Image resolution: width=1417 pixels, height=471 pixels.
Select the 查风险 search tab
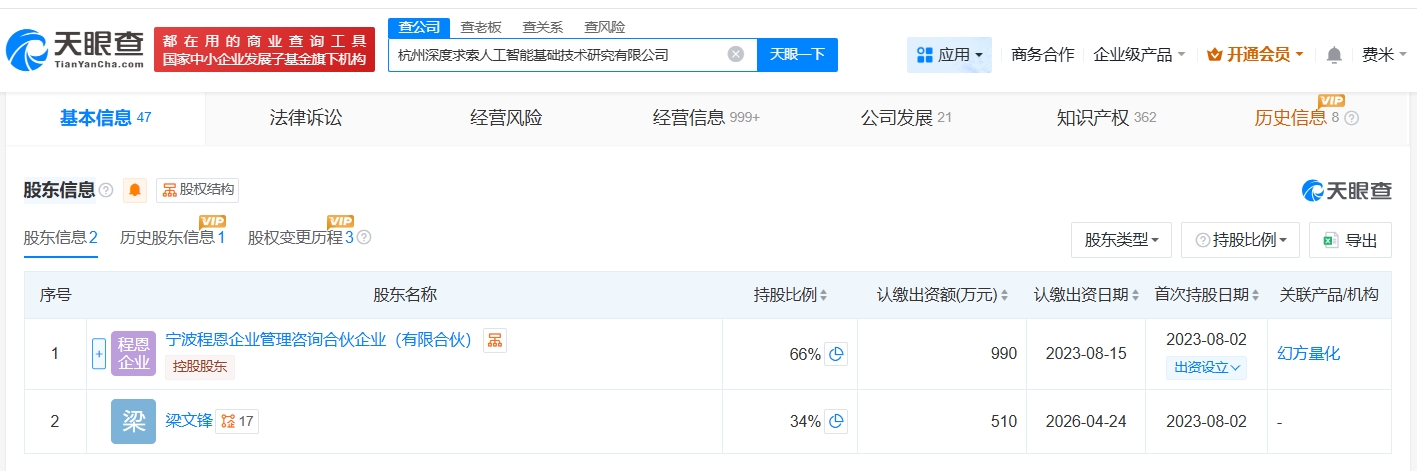604,27
